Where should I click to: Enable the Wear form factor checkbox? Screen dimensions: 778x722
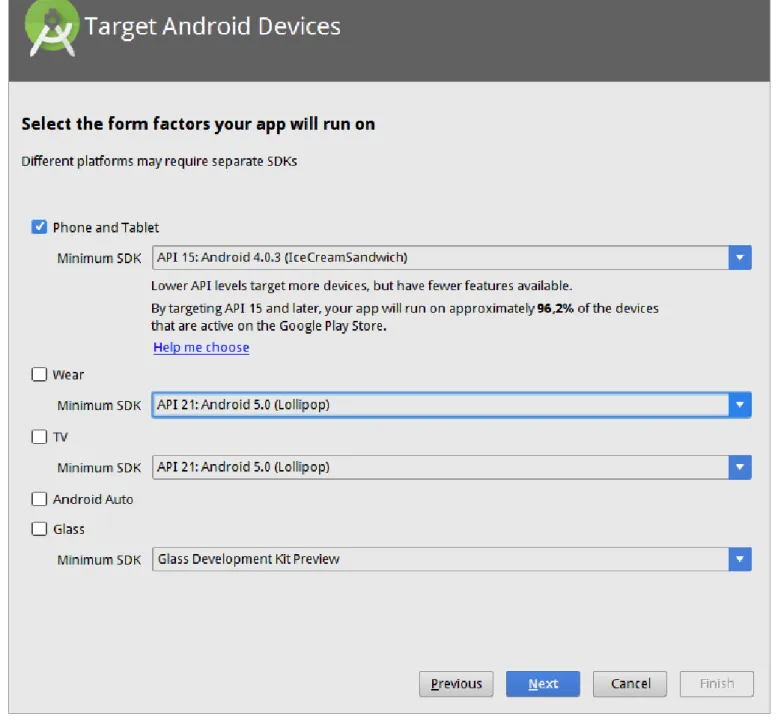[x=39, y=374]
